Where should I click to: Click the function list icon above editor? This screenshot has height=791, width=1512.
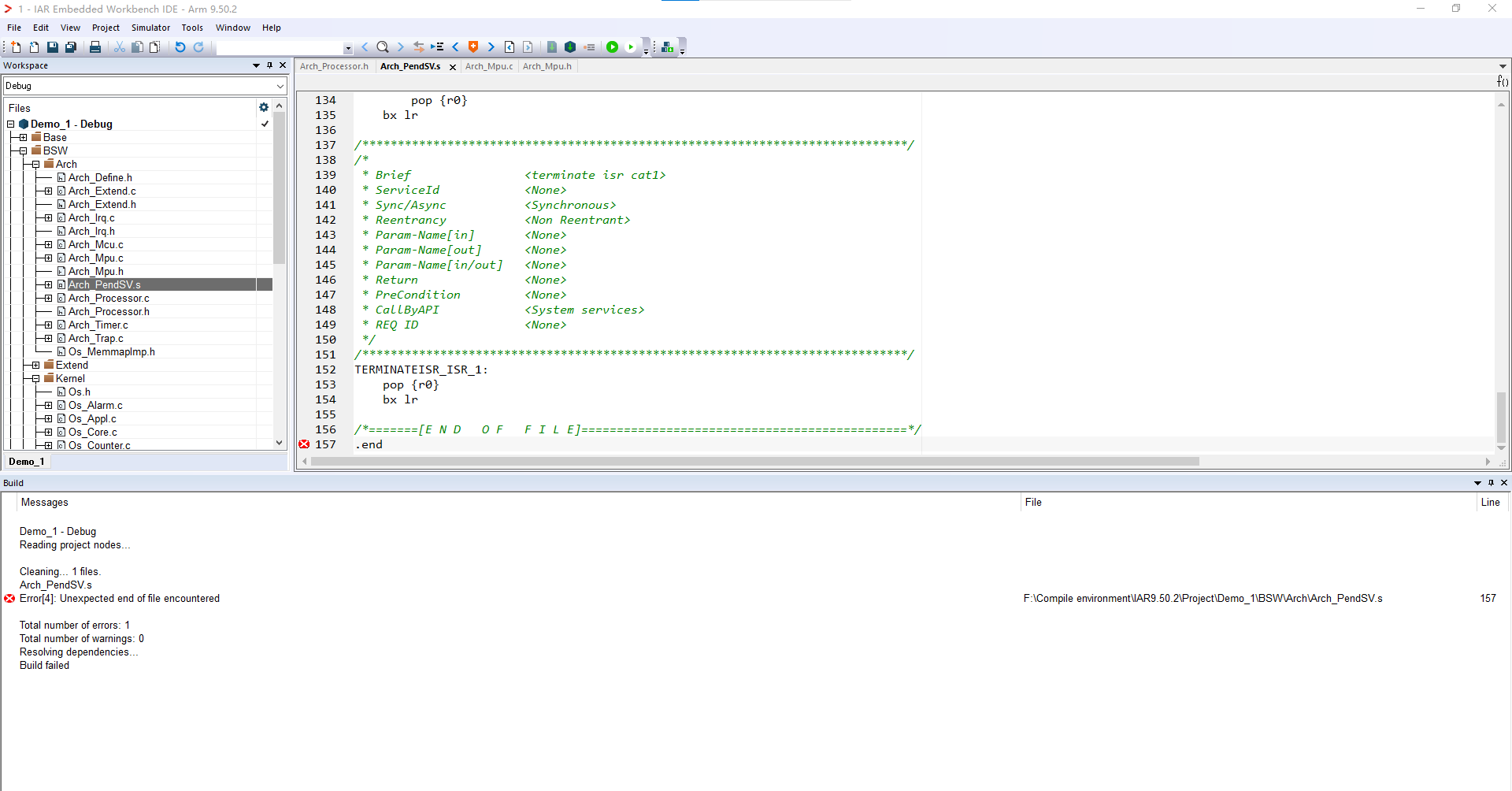1503,82
